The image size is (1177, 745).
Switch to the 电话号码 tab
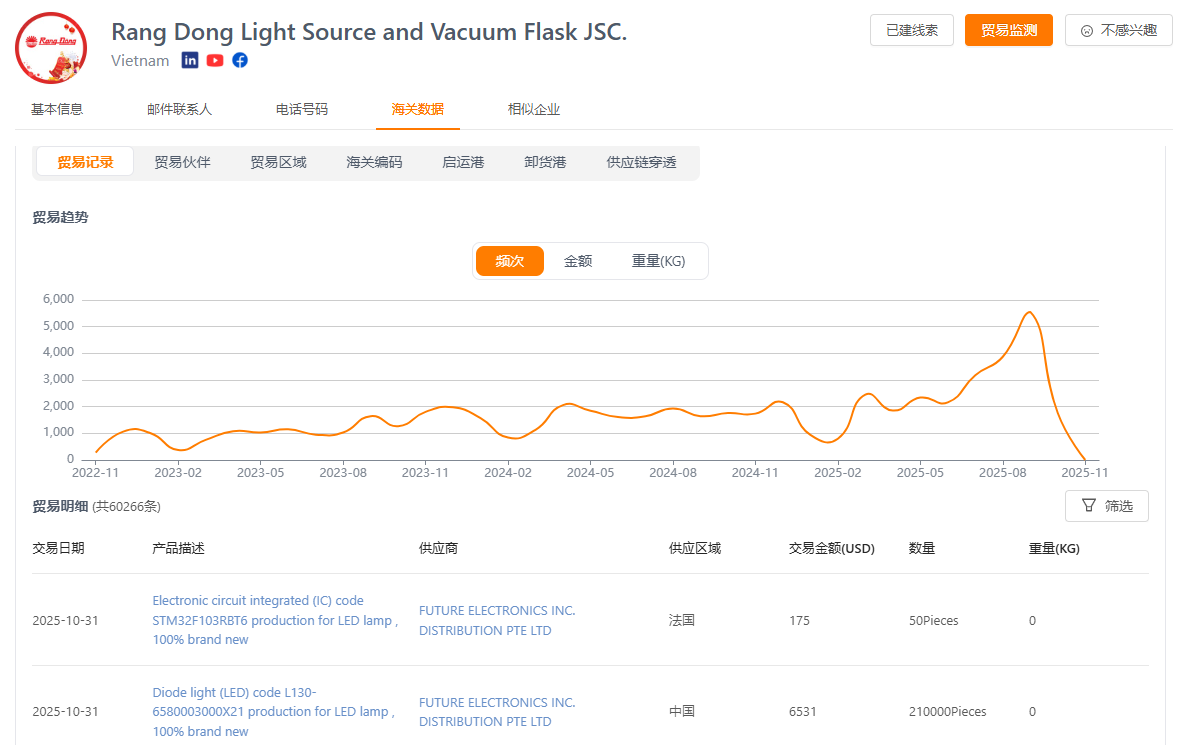pyautogui.click(x=302, y=110)
